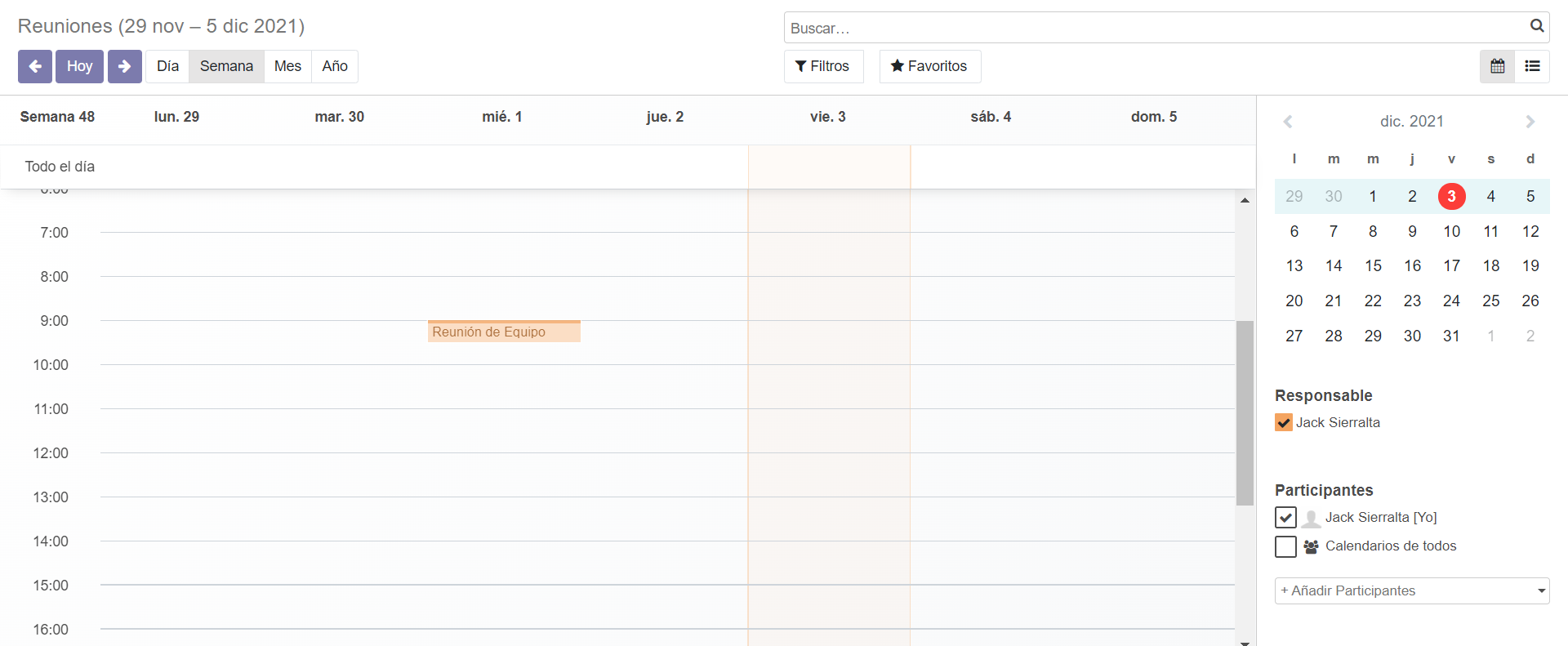
Task: Go to previous week with left arrow button
Action: (x=35, y=66)
